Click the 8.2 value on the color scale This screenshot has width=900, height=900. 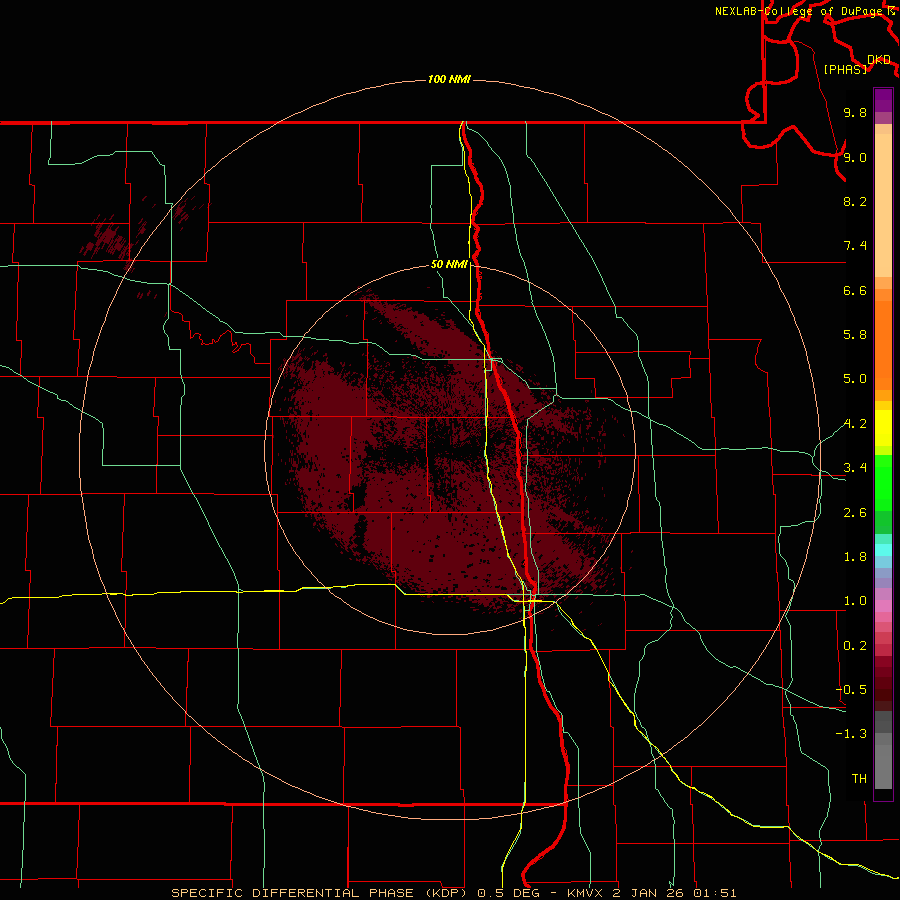pos(855,201)
